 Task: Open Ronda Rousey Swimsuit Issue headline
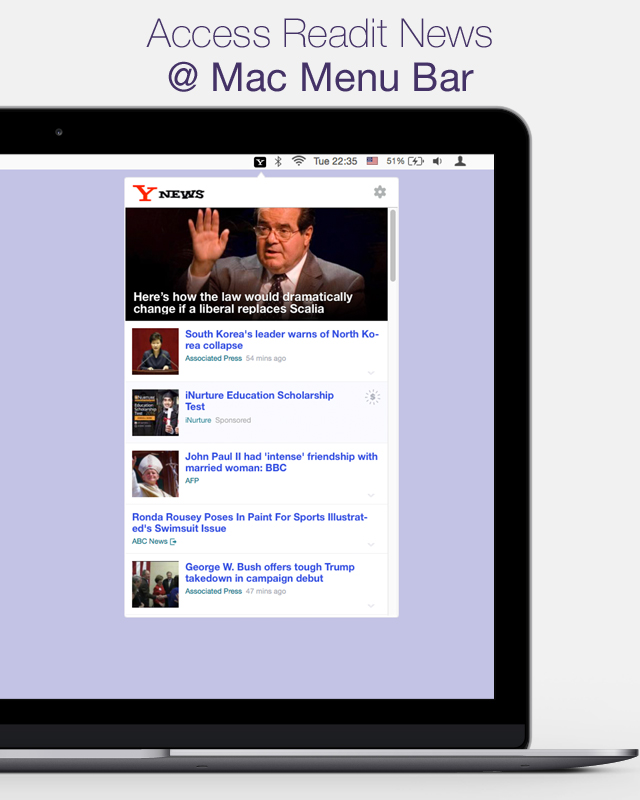(250, 522)
